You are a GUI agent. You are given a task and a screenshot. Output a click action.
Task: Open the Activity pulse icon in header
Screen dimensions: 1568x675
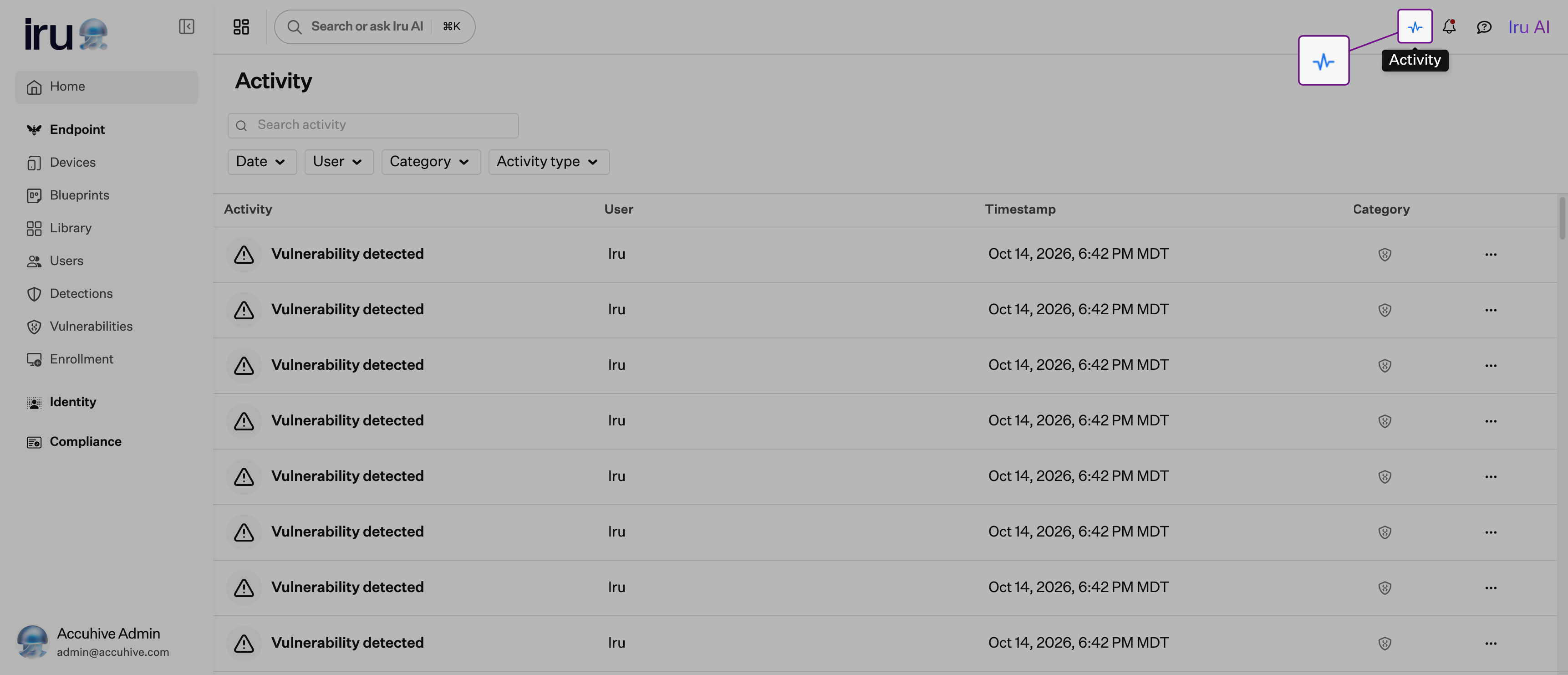pyautogui.click(x=1415, y=26)
